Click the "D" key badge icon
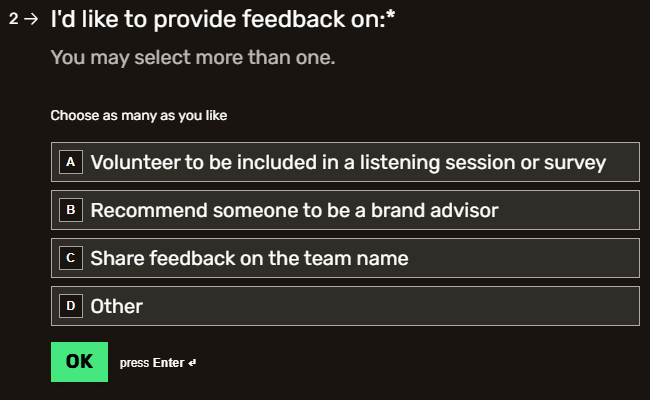This screenshot has width=650, height=400. (70, 306)
